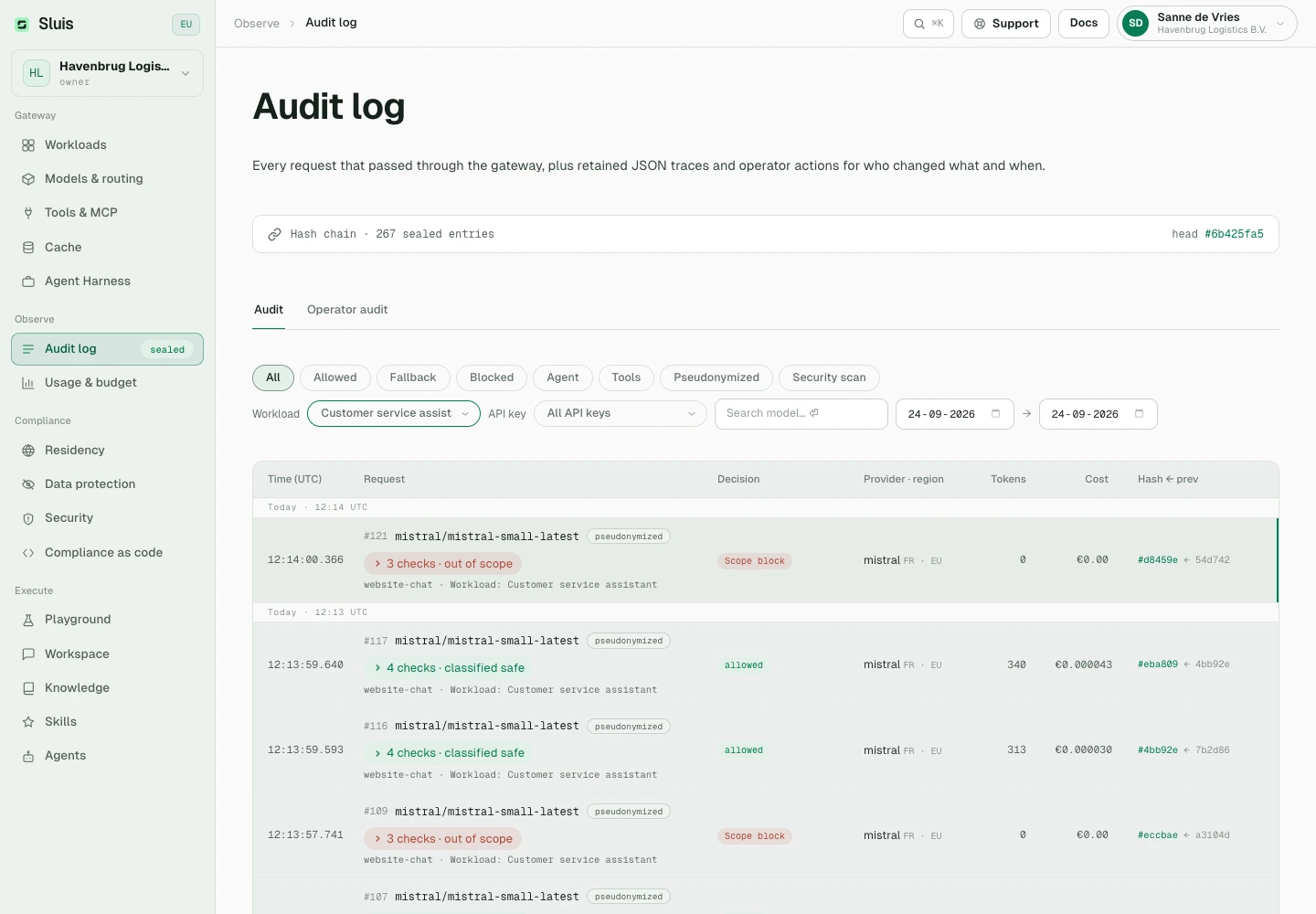Click the Residency globe icon
The width and height of the screenshot is (1316, 914).
(x=28, y=451)
